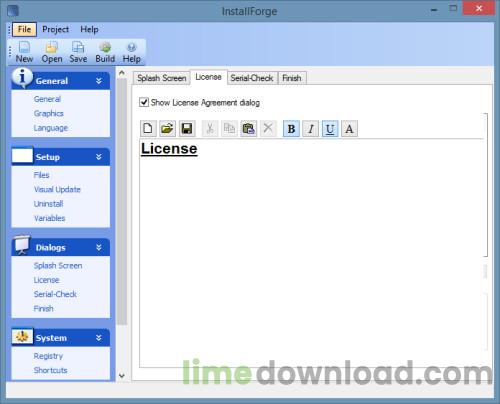The height and width of the screenshot is (404, 500).
Task: Uncheck Show License Agreement dialog
Action: pos(144,102)
